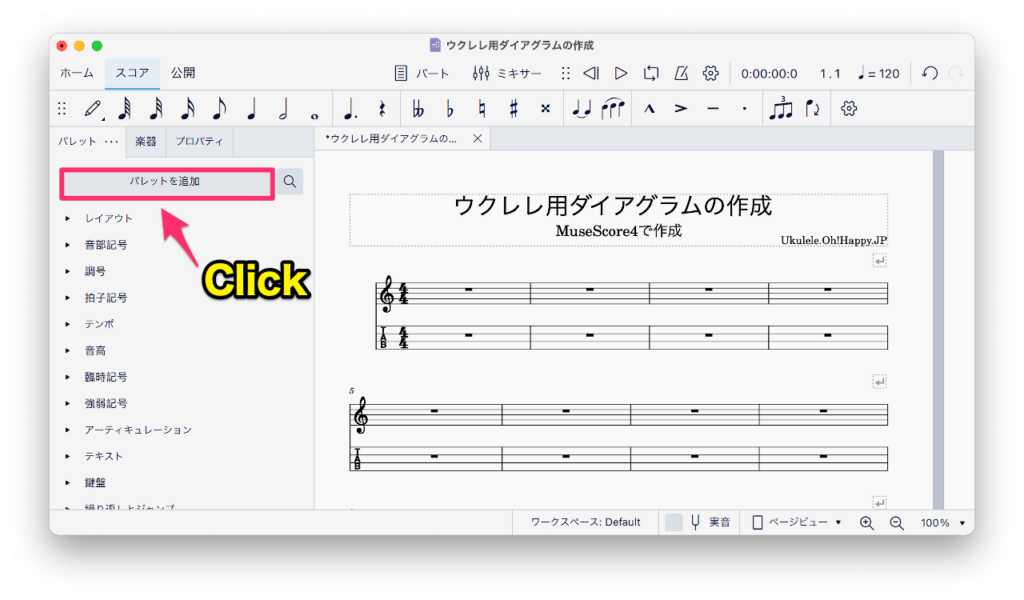The height and width of the screenshot is (600, 1024).
Task: Toggle the metronome icon
Action: 681,73
